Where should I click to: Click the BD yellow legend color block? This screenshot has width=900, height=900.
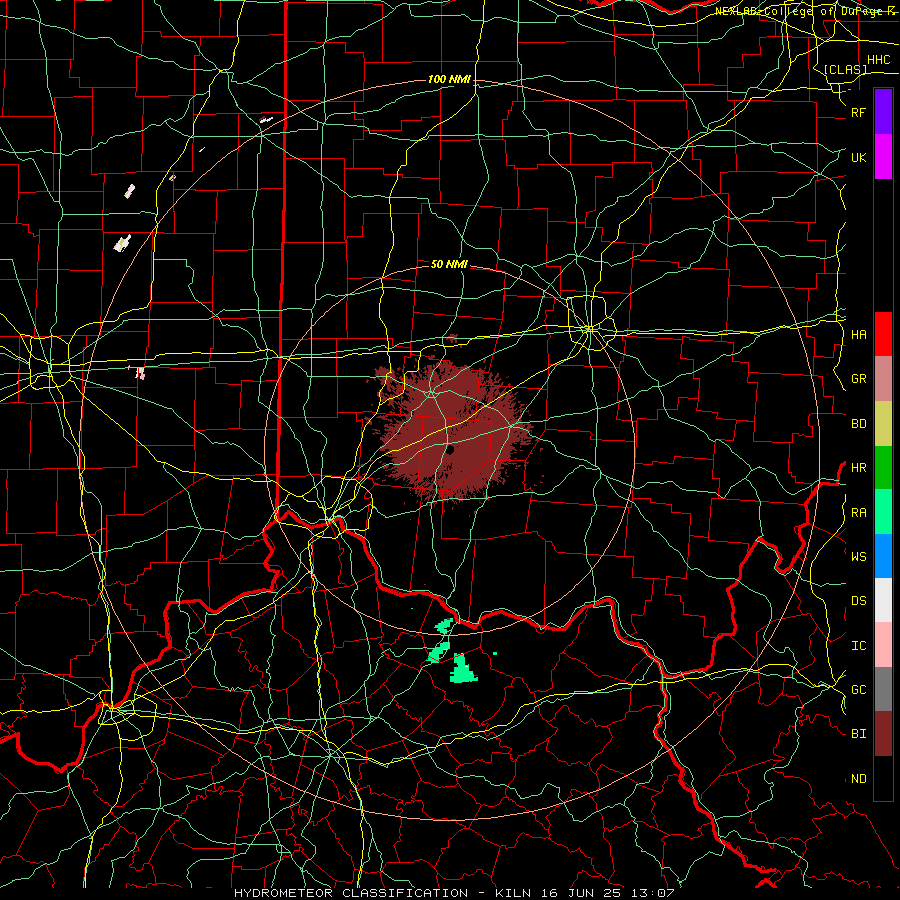[x=883, y=424]
